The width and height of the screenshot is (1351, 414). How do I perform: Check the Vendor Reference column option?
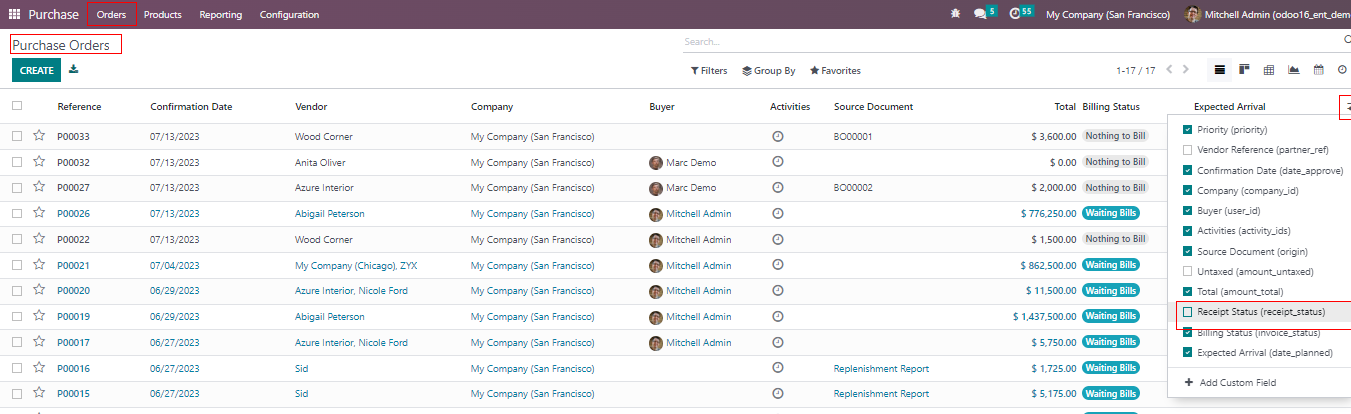pyautogui.click(x=1187, y=150)
